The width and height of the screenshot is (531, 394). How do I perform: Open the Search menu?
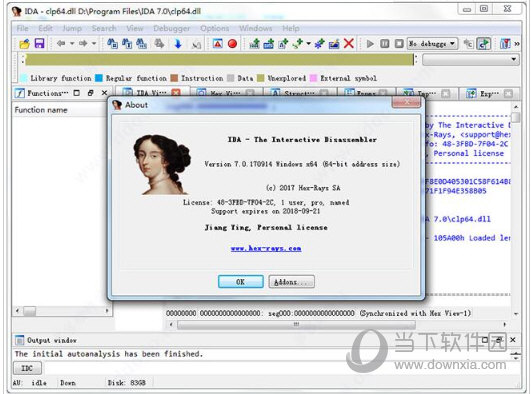(104, 28)
